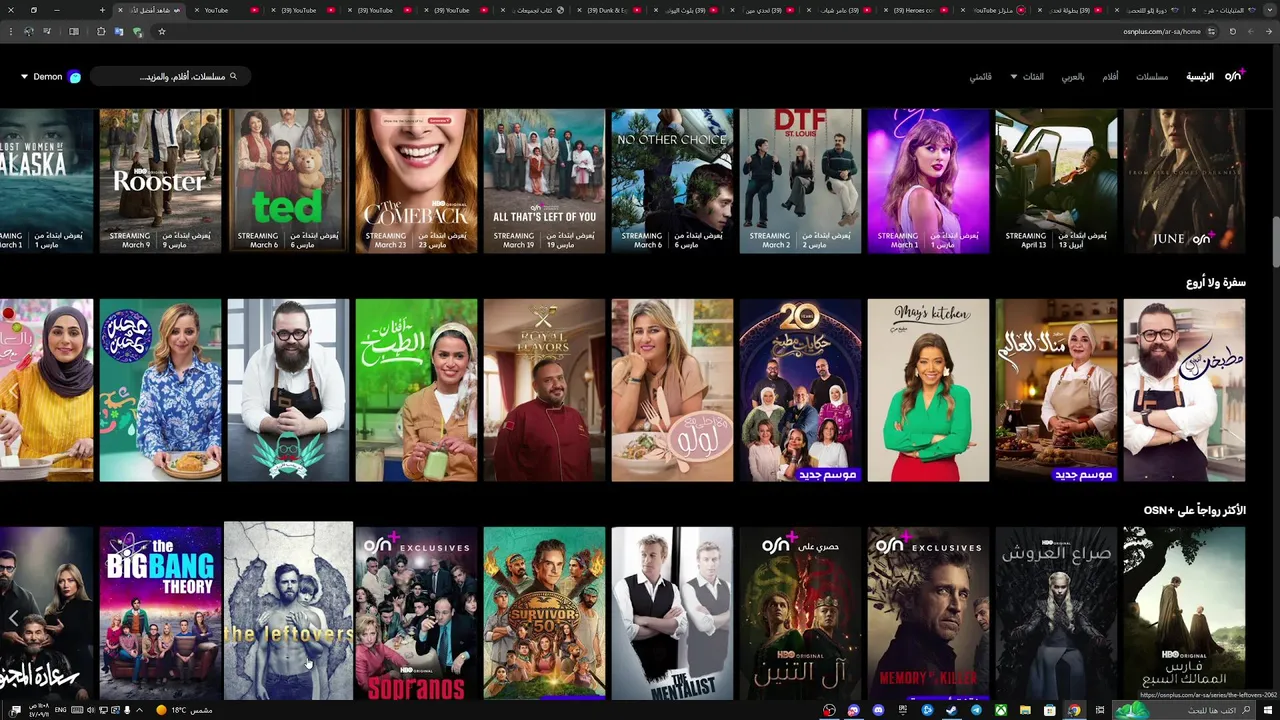Go back with browser back arrow
The image size is (1280, 720).
[x=1269, y=31]
